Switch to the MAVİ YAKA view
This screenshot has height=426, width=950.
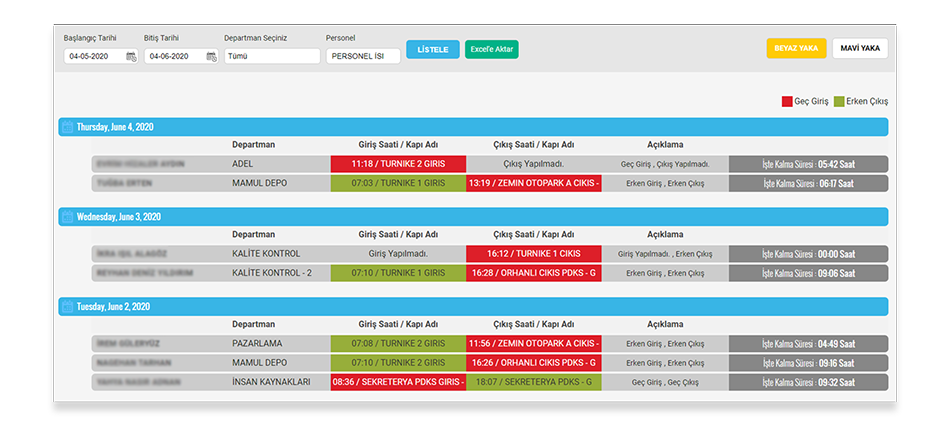(859, 48)
